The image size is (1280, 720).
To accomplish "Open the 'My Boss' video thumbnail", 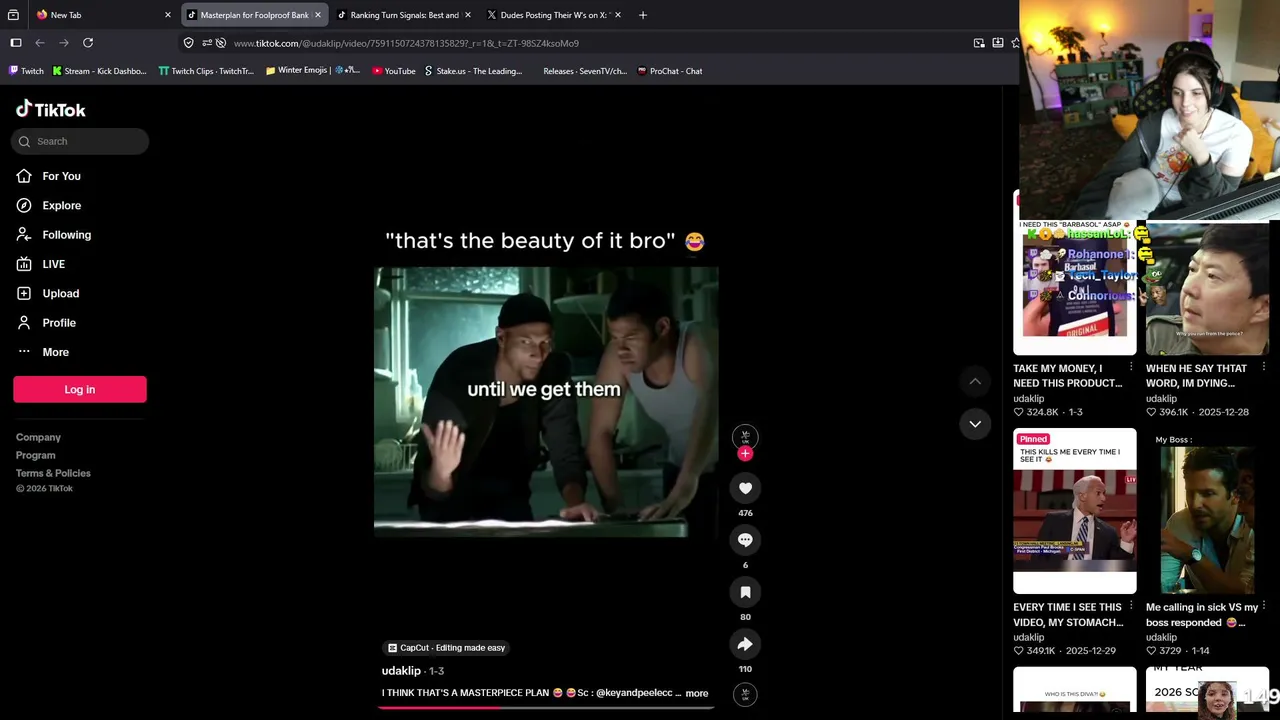I will 1207,511.
